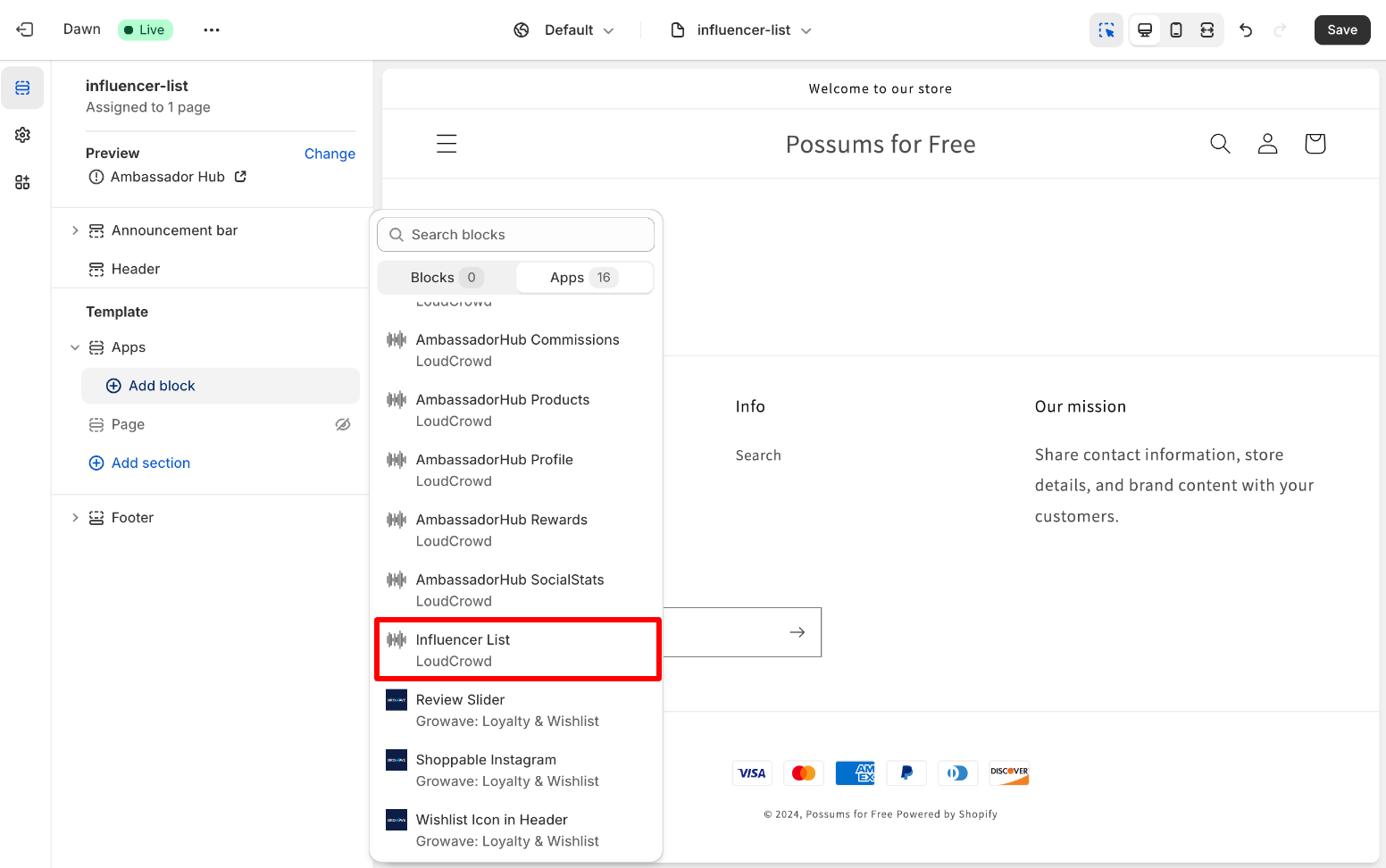
Task: Click the email subscribe arrow icon
Action: [797, 632]
